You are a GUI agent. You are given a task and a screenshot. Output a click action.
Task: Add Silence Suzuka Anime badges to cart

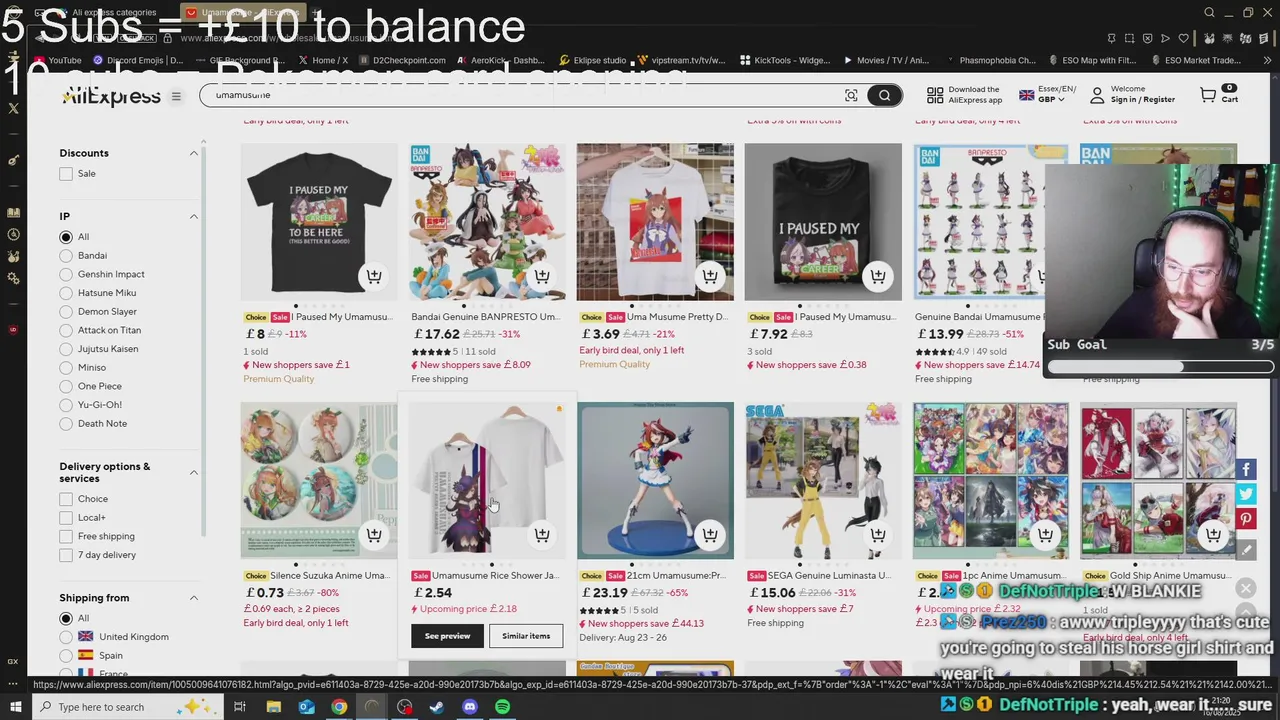[374, 535]
